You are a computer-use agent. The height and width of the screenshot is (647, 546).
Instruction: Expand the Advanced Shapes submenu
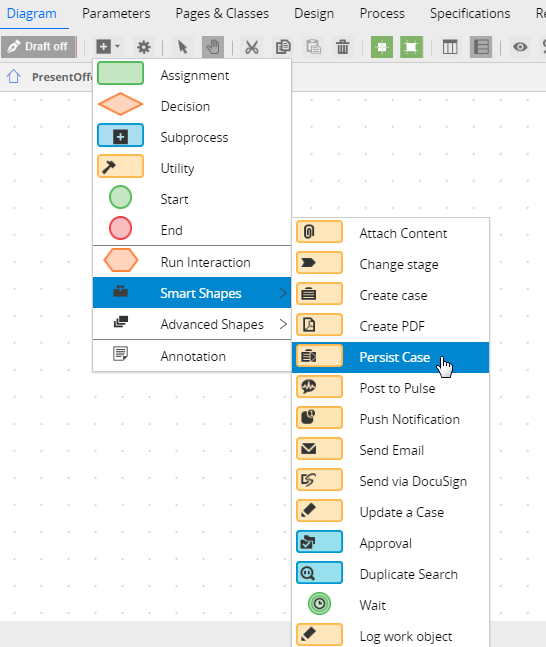point(192,324)
